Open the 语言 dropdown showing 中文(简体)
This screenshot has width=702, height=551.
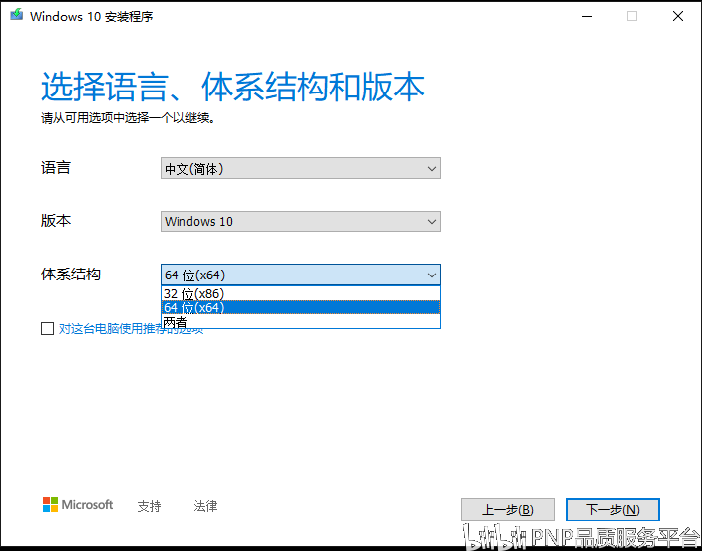coord(301,168)
